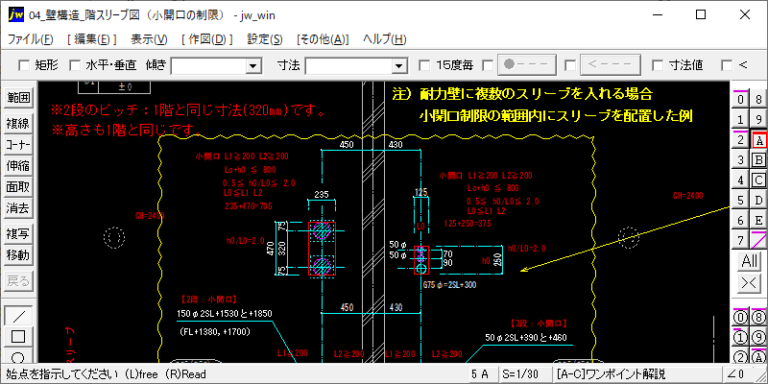Select layer B button

758,160
